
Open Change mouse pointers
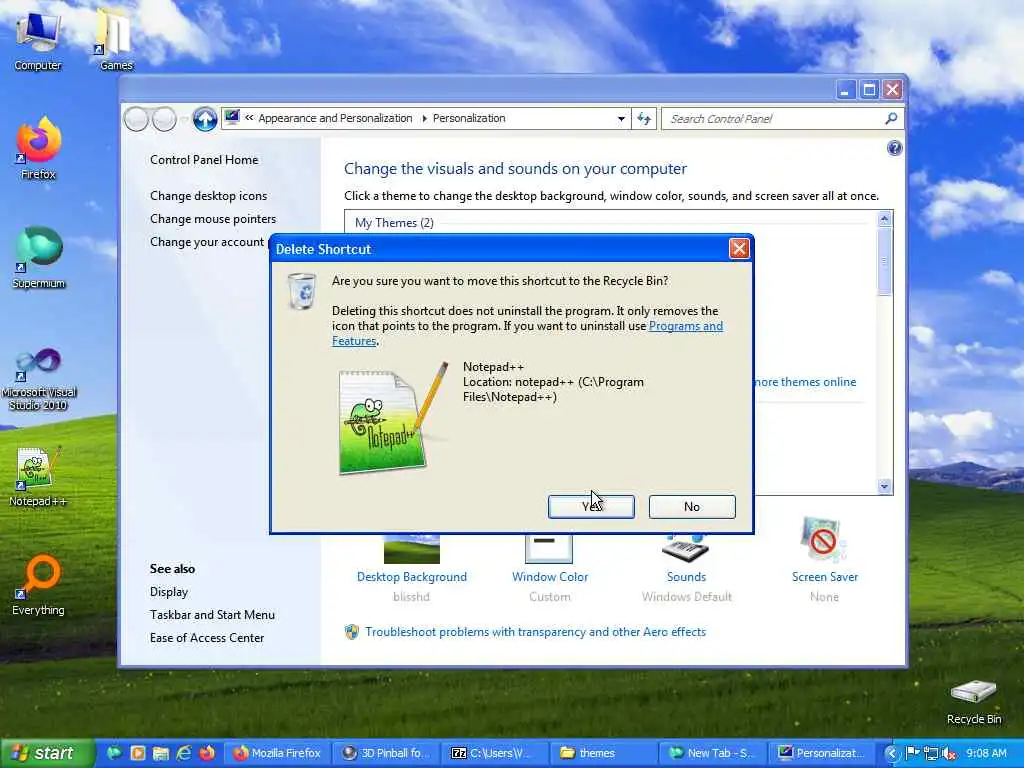point(213,219)
